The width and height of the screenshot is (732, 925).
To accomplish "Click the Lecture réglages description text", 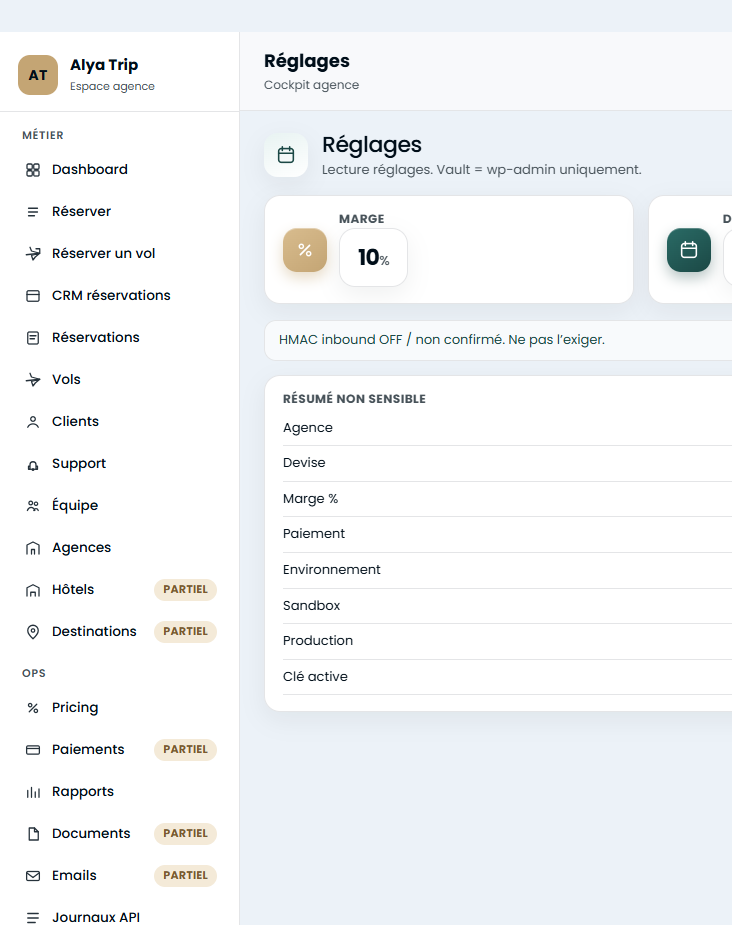I will coord(481,170).
